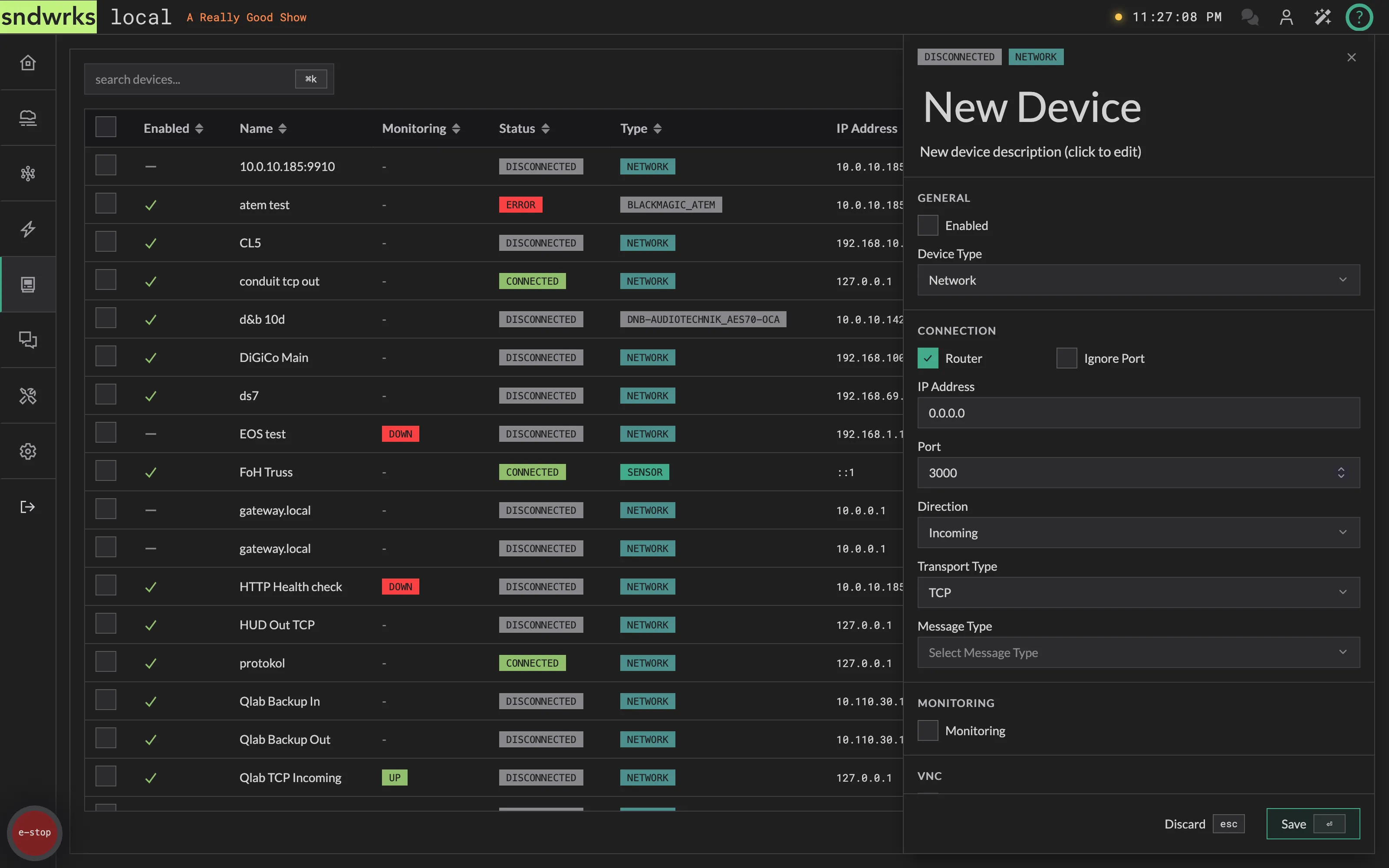Click the DNB-AUDIOTECHNIK_AES70-OCA type badge
Image resolution: width=1389 pixels, height=868 pixels.
[x=703, y=319]
